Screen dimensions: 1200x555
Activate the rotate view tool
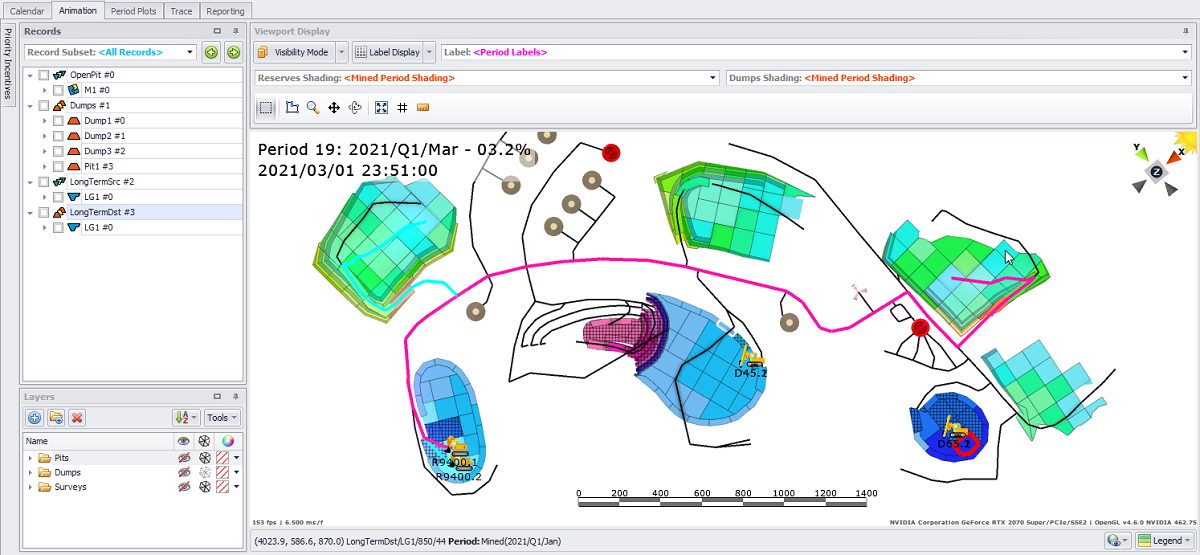click(355, 108)
